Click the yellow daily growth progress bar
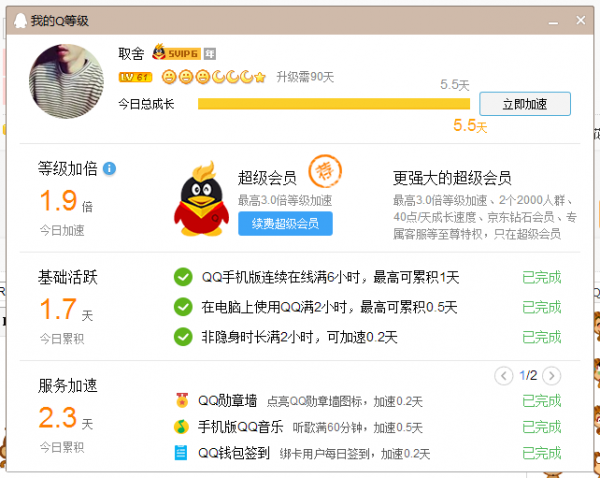Image resolution: width=600 pixels, height=478 pixels. tap(334, 104)
